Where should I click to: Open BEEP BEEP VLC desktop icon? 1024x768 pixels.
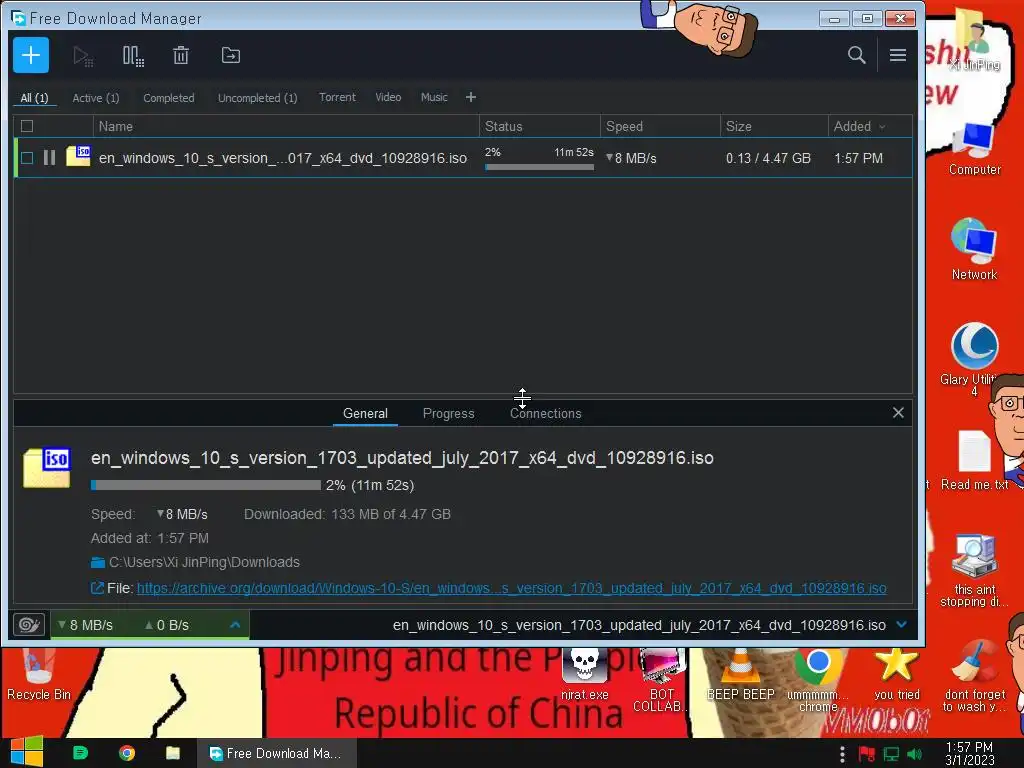[741, 675]
